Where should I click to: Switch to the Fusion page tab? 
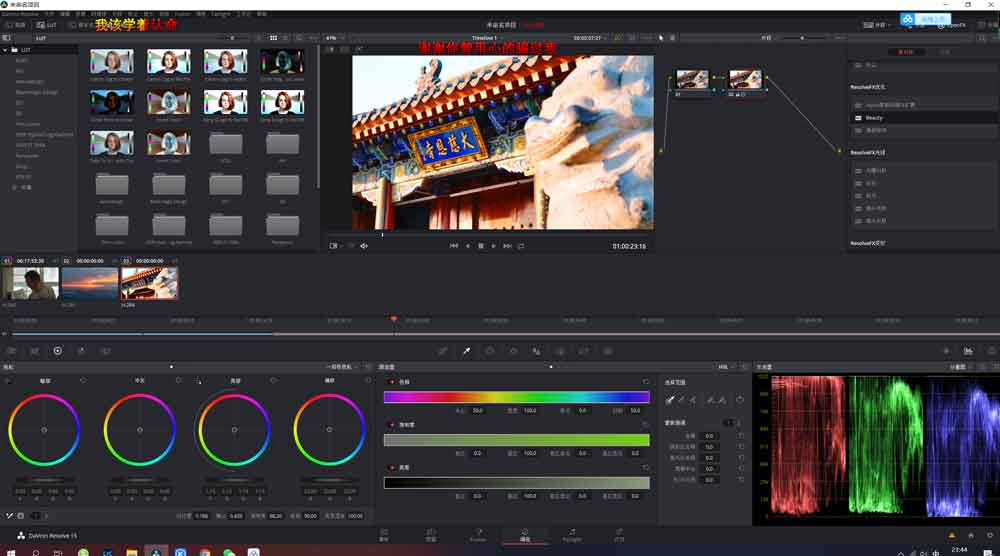[x=477, y=534]
